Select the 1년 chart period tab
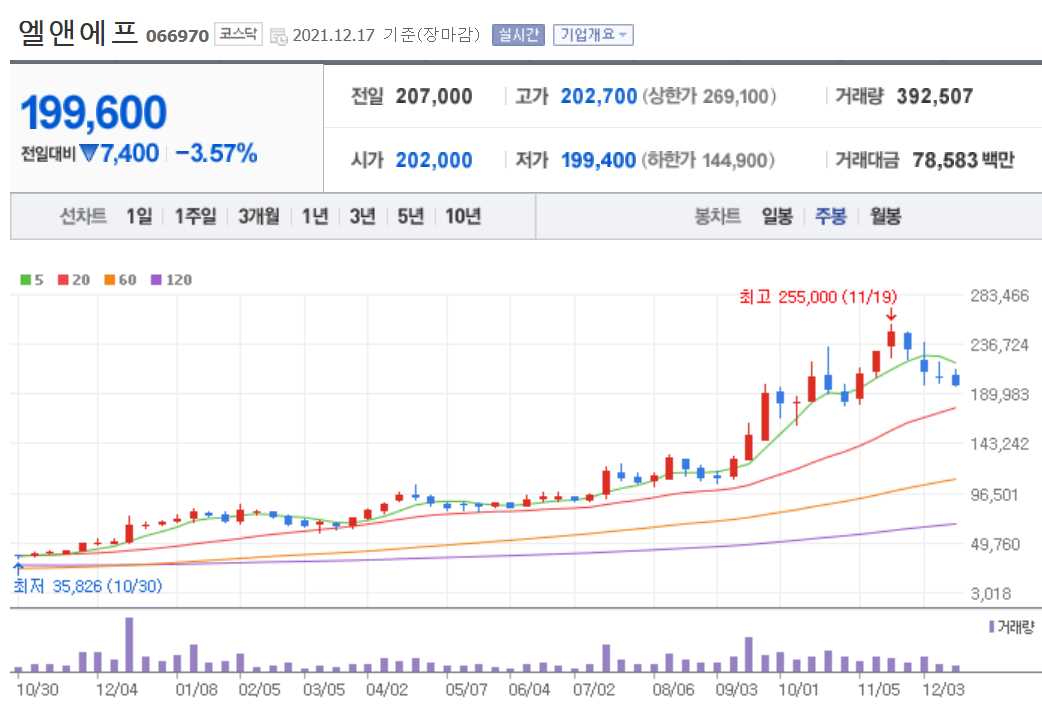The height and width of the screenshot is (716, 1042). (x=315, y=216)
